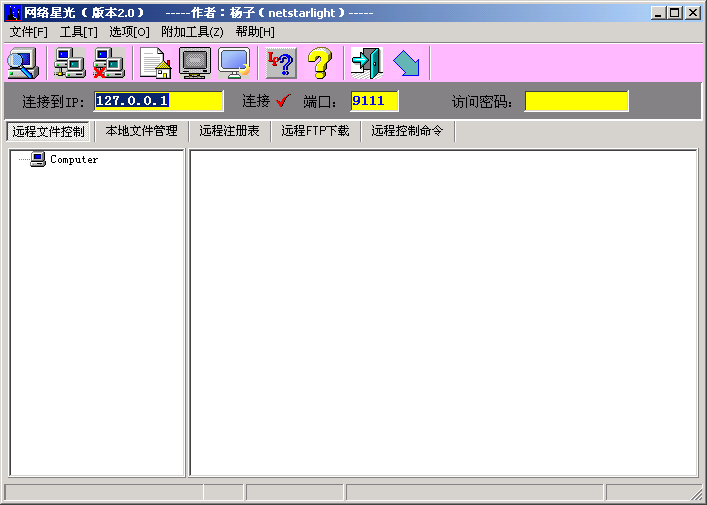Click the connect networked computers toolbar icon
Screen dimensions: 707x505
pos(69,64)
